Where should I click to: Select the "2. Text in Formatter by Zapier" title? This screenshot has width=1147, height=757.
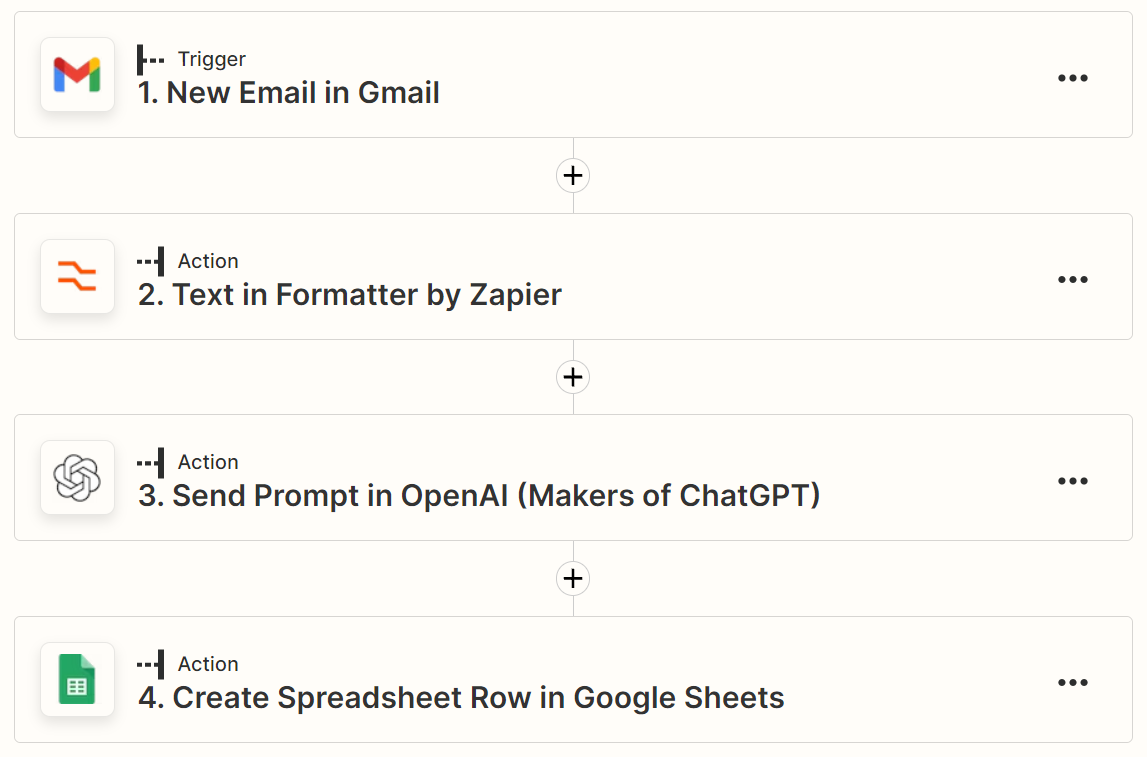pos(350,295)
